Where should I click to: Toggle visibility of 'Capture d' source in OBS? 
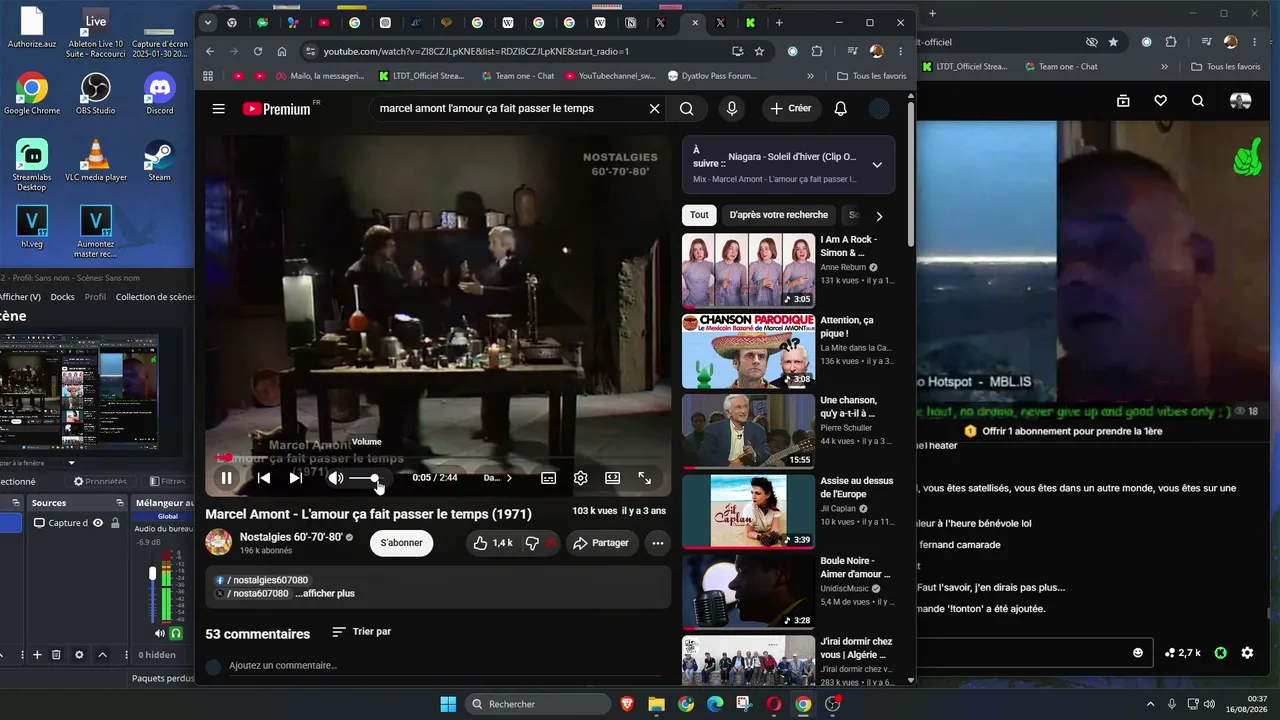98,523
